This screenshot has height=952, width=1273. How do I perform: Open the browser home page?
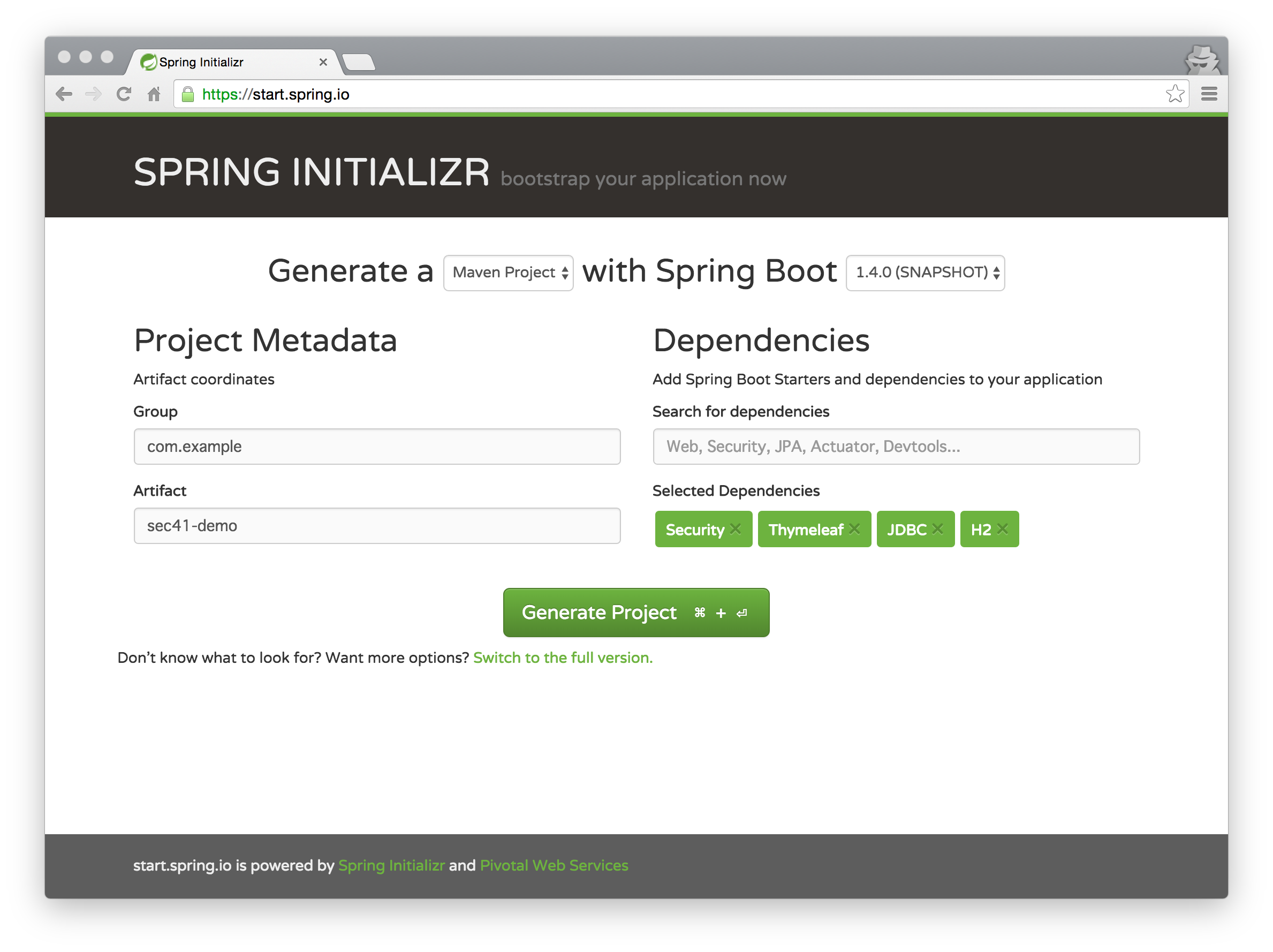pyautogui.click(x=153, y=94)
